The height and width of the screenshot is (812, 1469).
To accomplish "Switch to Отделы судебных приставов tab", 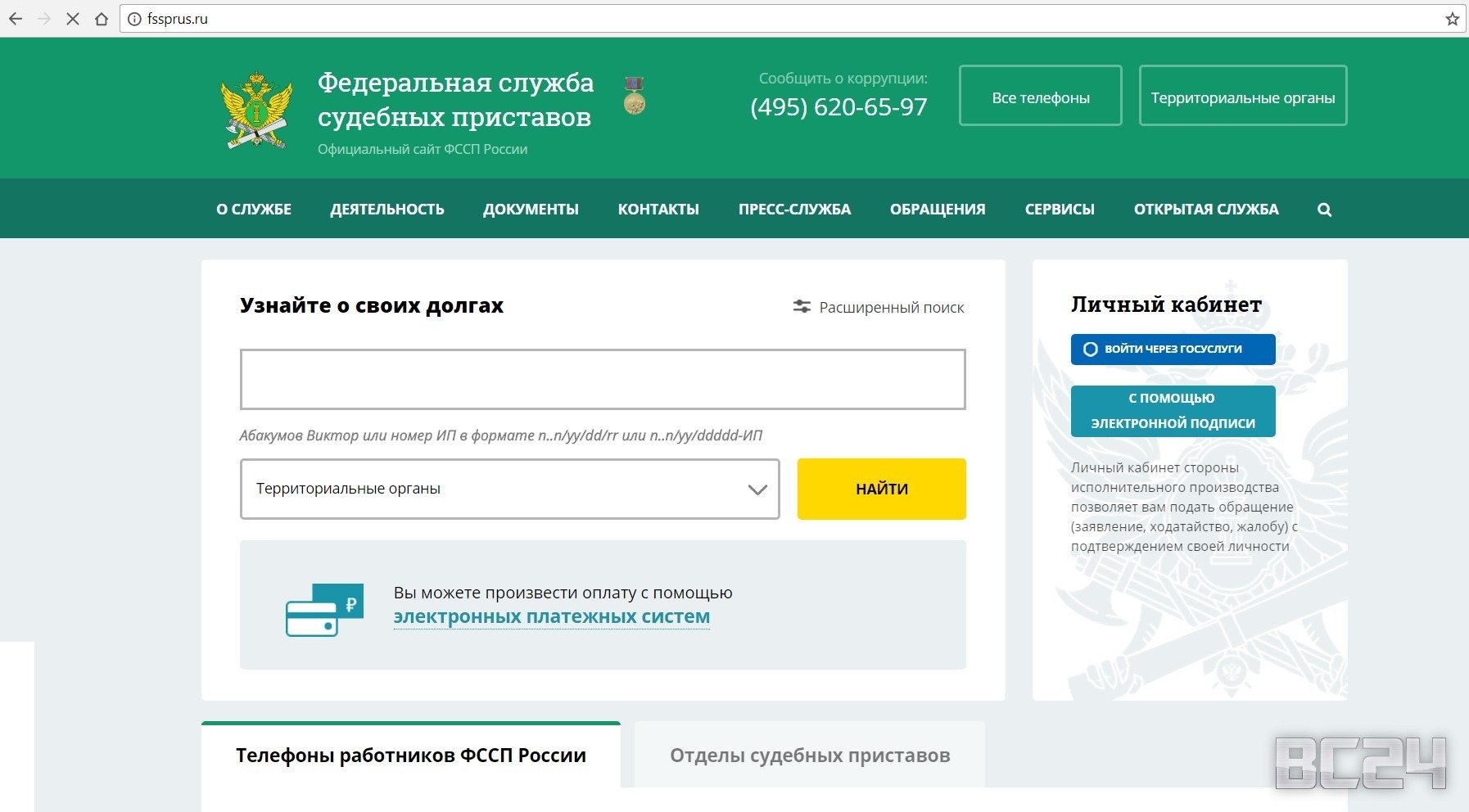I will tap(809, 756).
